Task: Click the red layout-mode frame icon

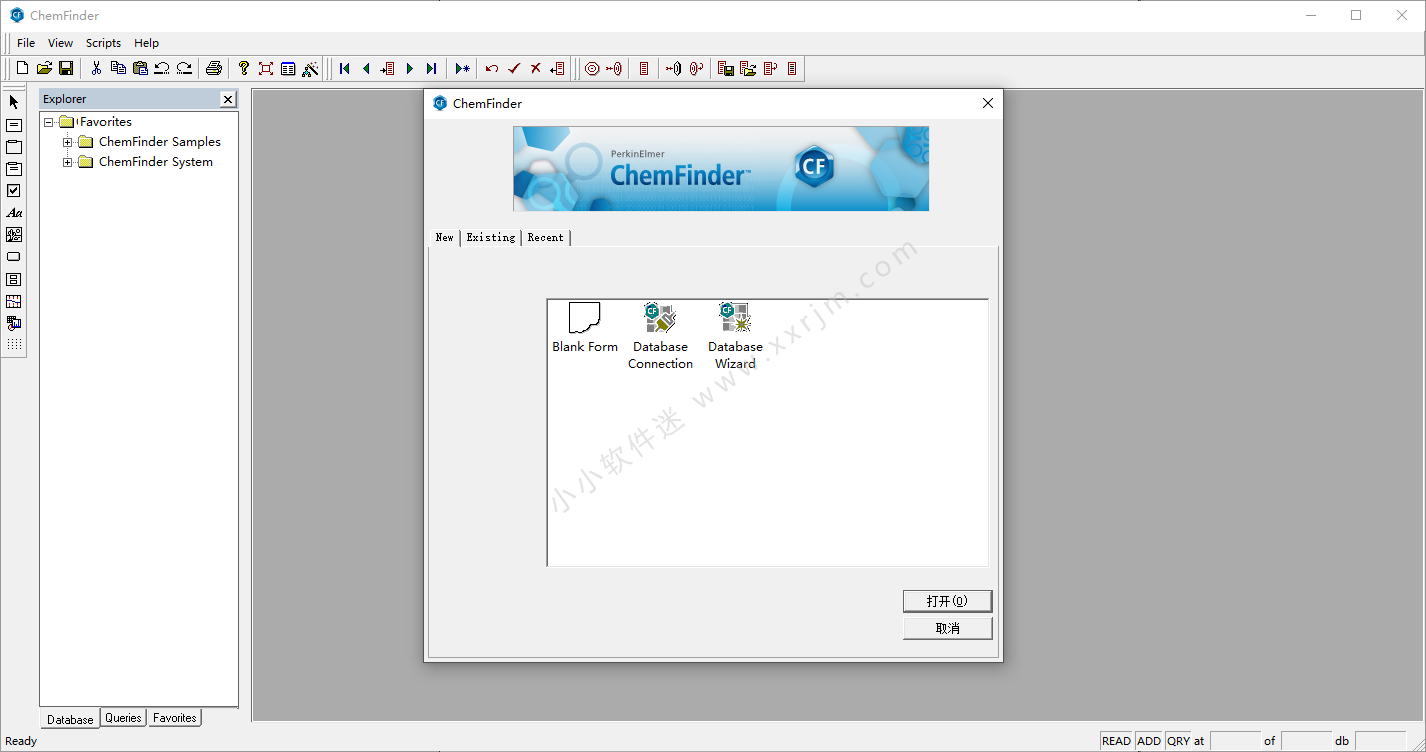Action: (266, 68)
